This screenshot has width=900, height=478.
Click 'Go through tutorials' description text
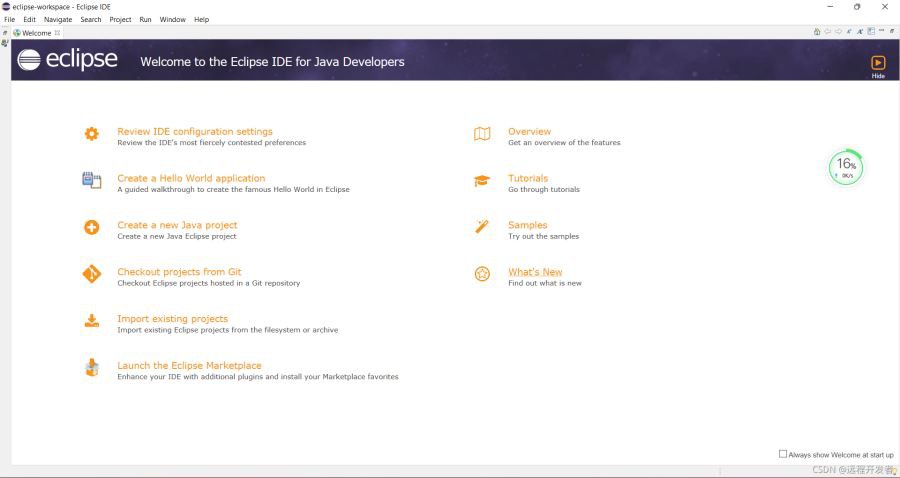coord(544,189)
